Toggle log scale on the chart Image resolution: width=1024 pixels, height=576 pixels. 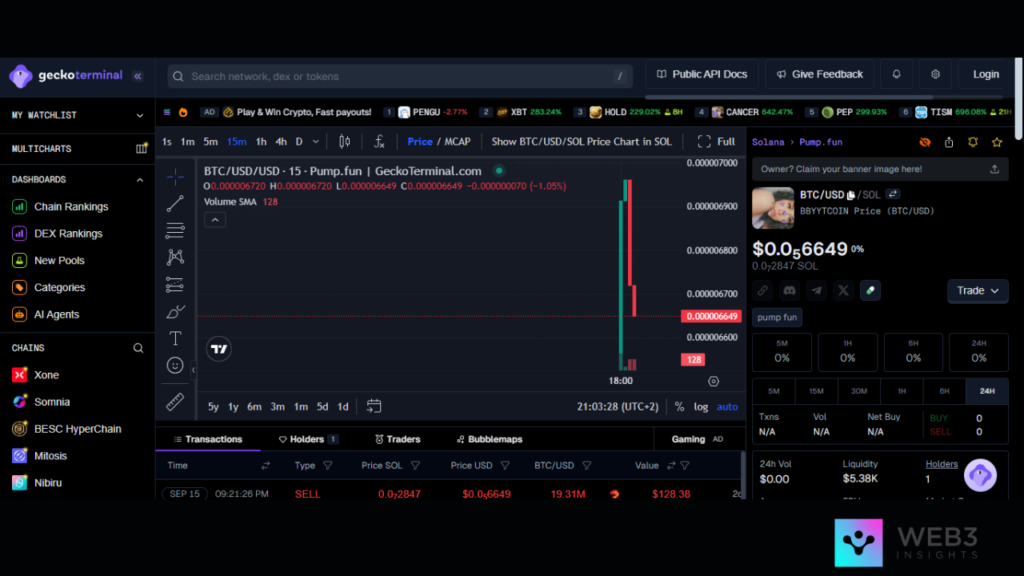tap(701, 406)
